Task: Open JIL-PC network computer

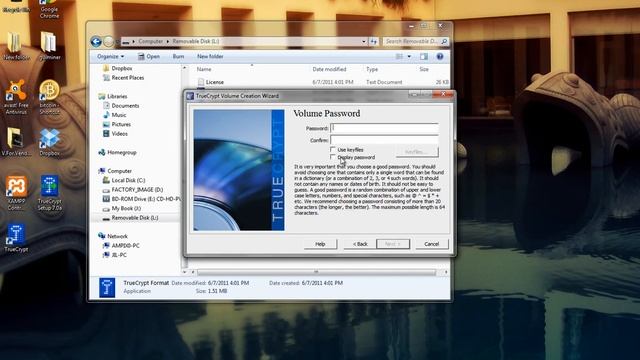Action: click(x=115, y=255)
